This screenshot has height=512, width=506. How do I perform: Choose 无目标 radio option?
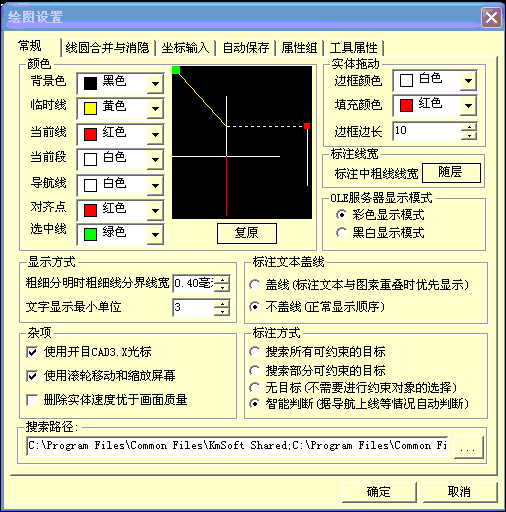click(255, 387)
